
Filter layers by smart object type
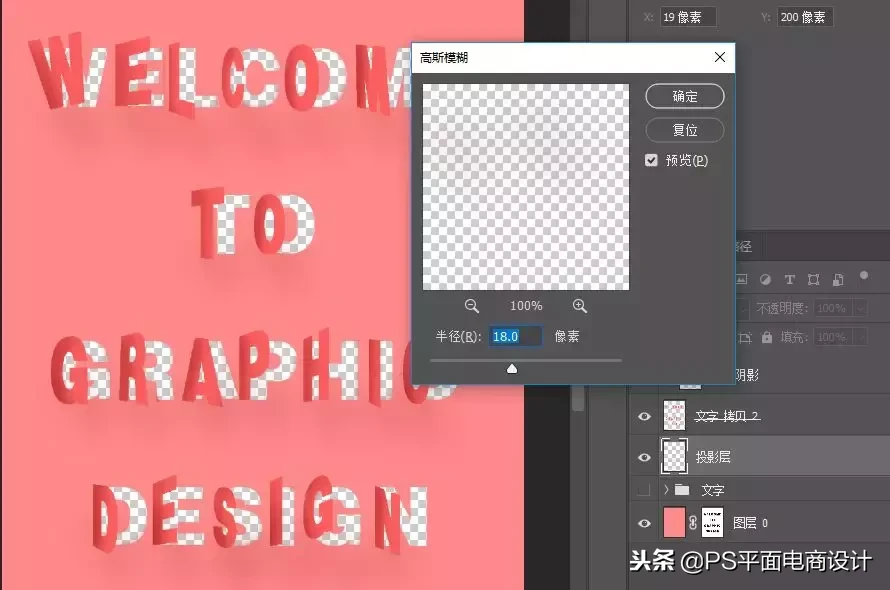pyautogui.click(x=838, y=279)
